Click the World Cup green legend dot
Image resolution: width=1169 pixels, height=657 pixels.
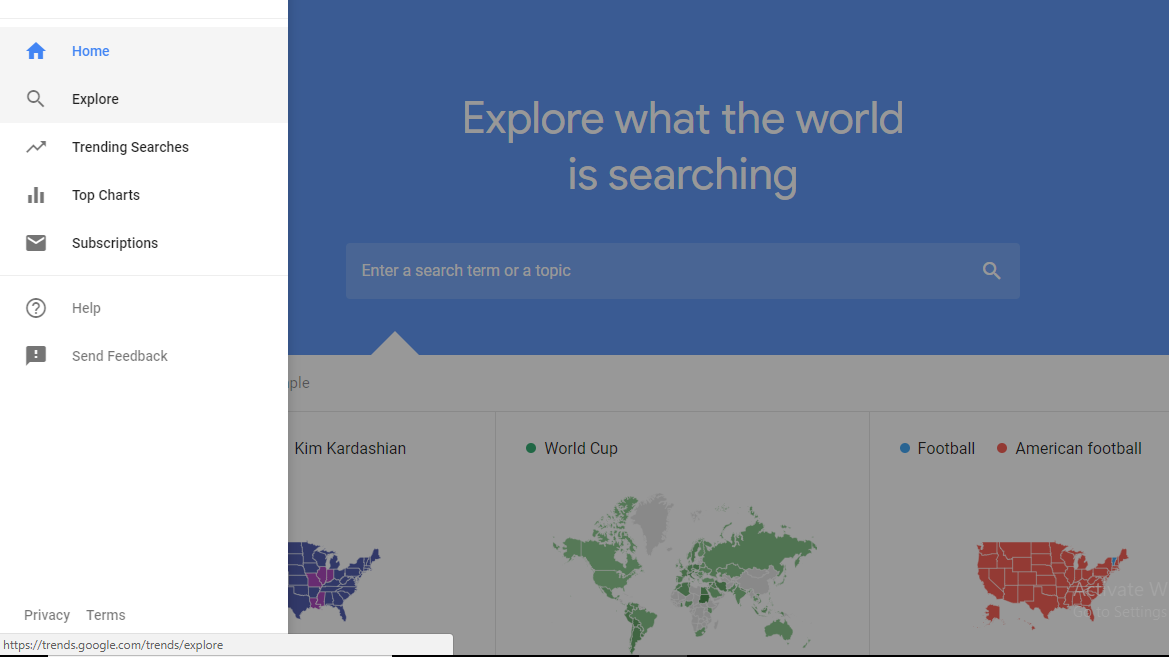531,448
